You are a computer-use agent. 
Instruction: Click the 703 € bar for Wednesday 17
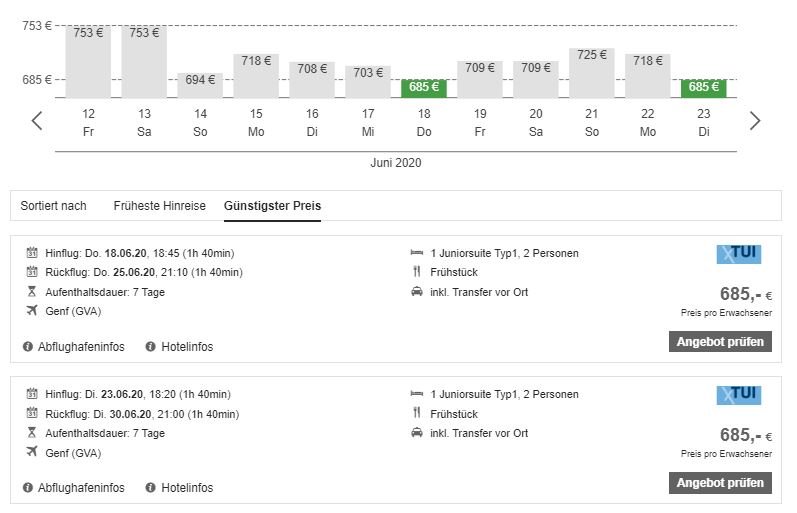pyautogui.click(x=368, y=81)
